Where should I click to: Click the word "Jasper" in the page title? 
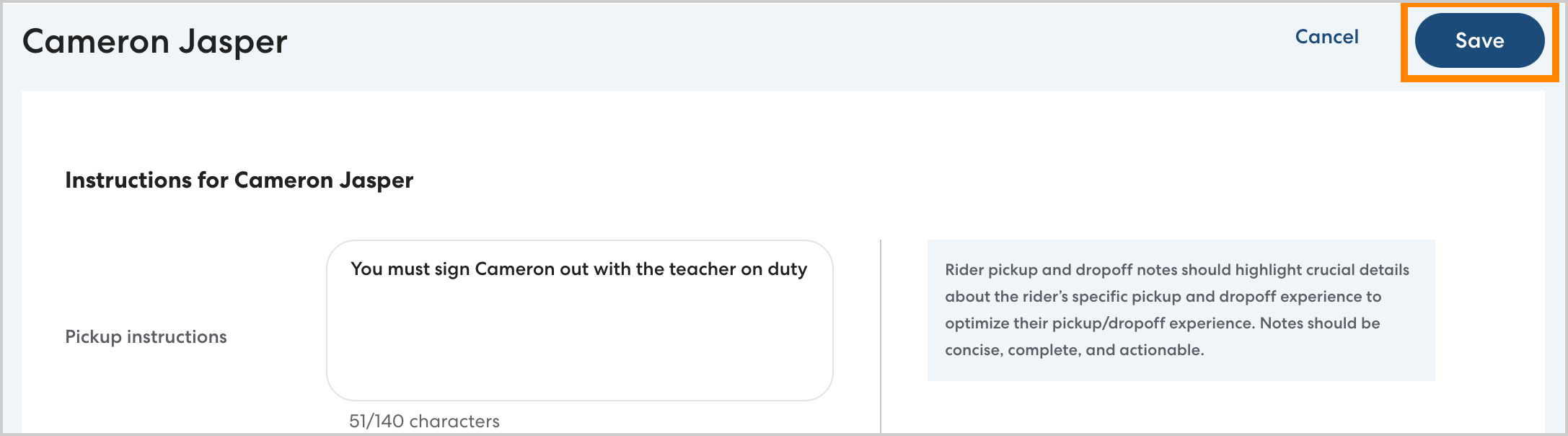pos(233,42)
